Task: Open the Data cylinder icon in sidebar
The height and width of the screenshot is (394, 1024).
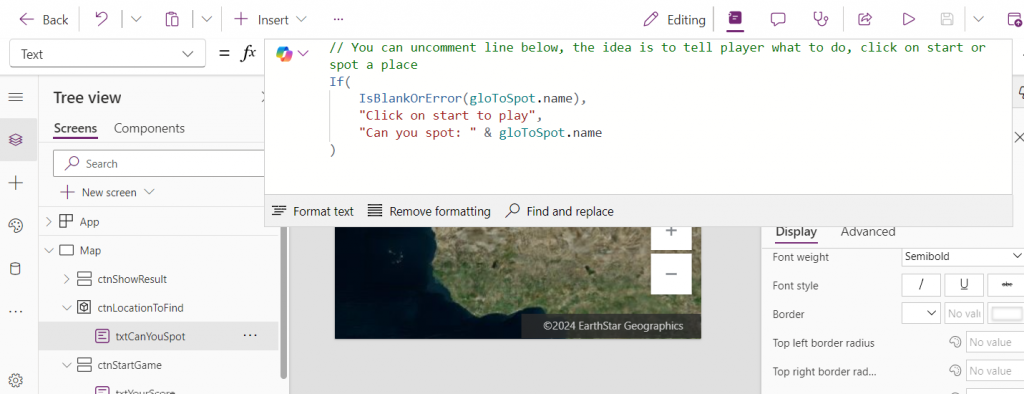Action: click(x=16, y=269)
